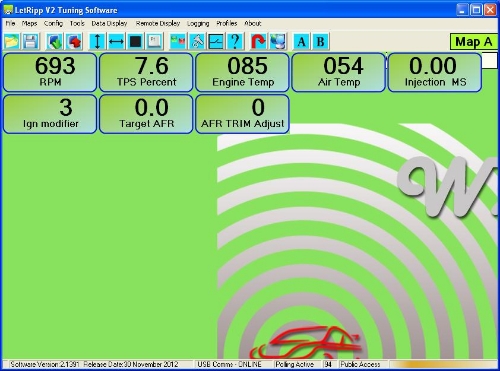This screenshot has height=371, width=500.
Task: Select the TPS Percent gauge
Action: (146, 72)
